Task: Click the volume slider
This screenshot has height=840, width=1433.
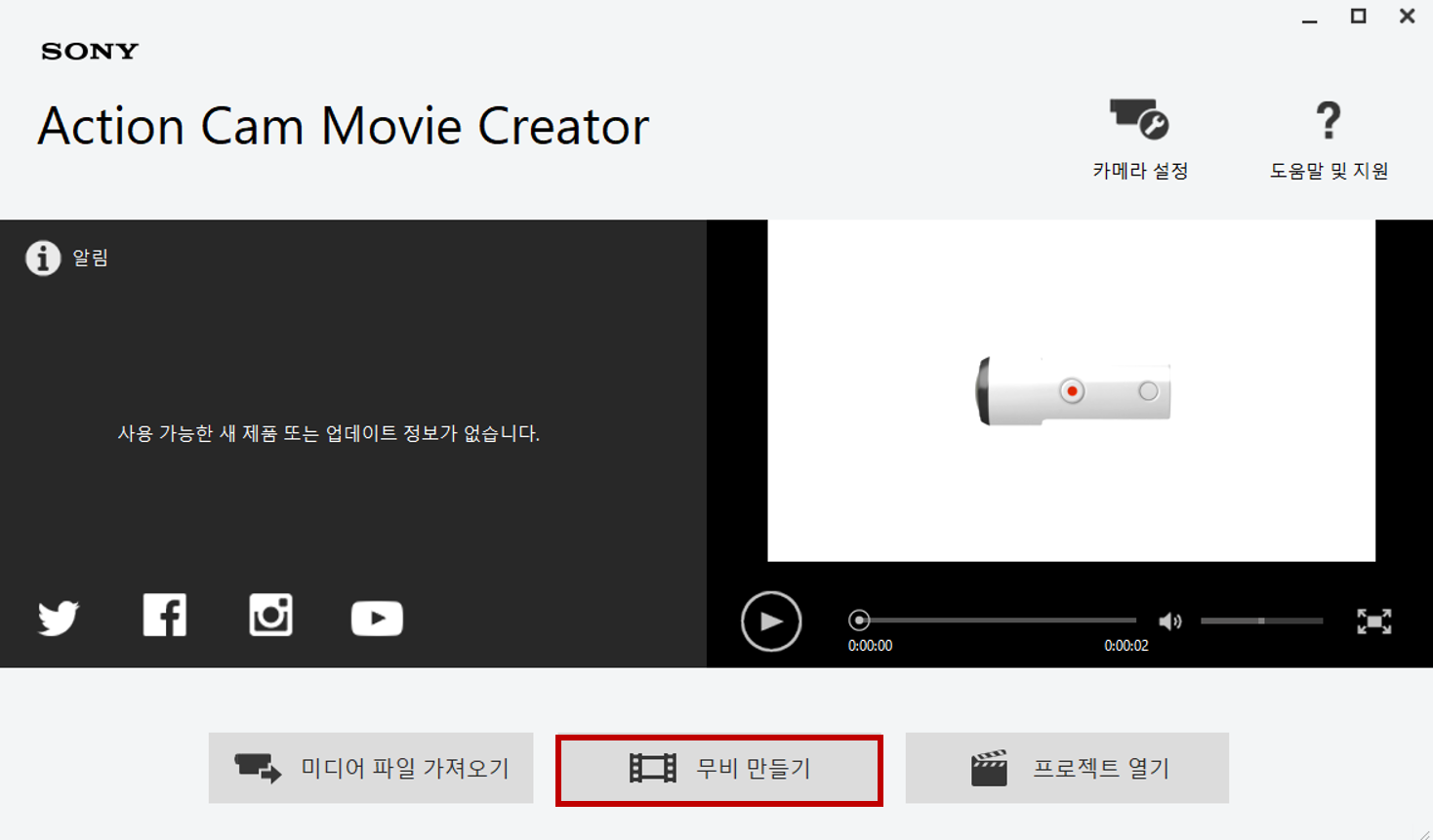Action: [1261, 620]
